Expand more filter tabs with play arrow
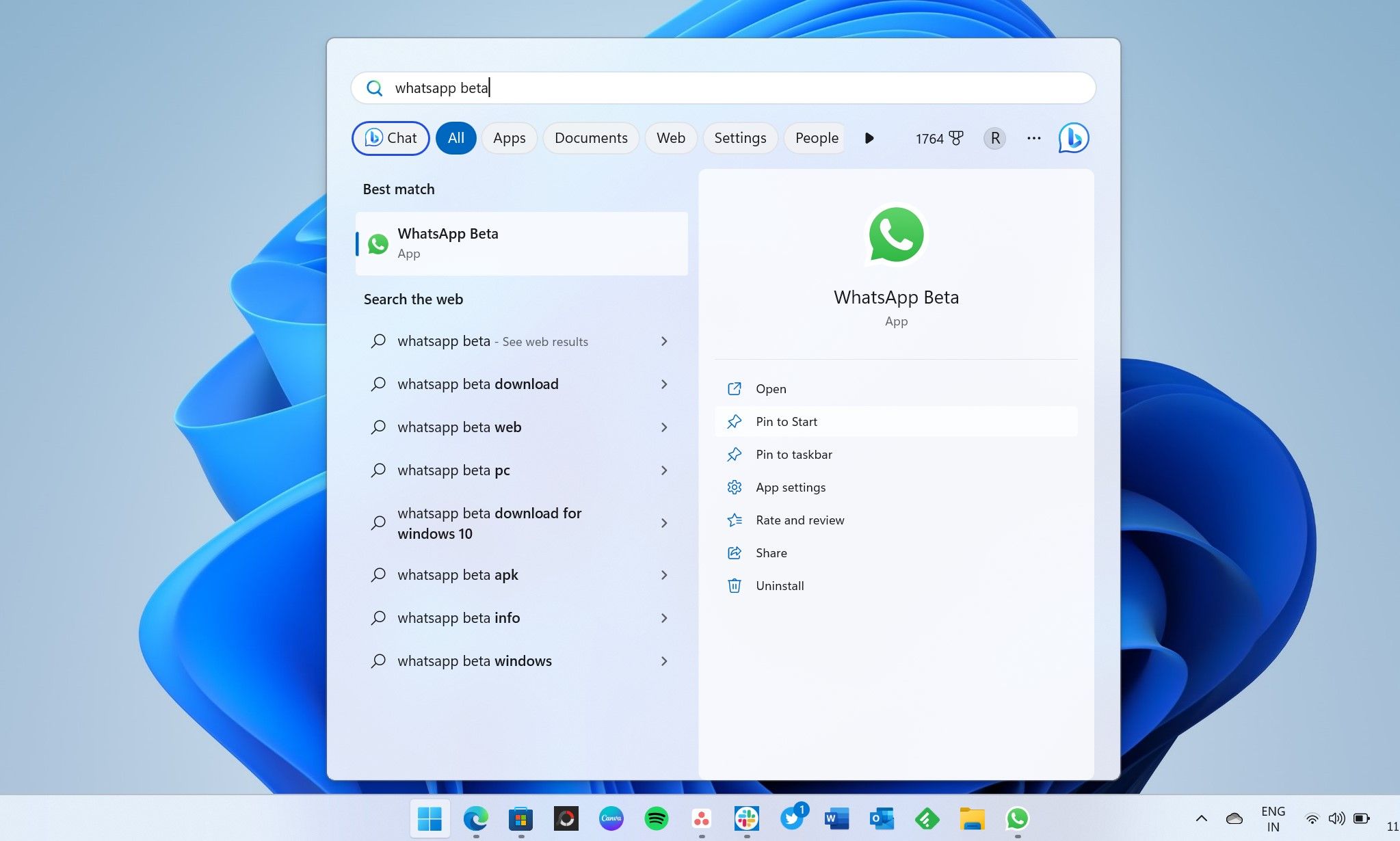The image size is (1400, 841). click(x=869, y=138)
